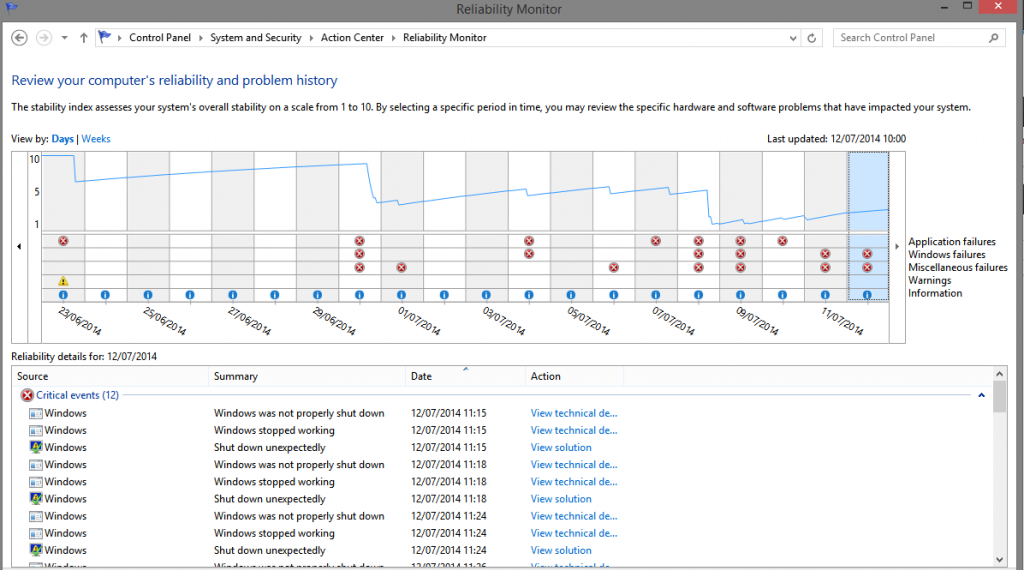Select the 11:24 Windows stopped working row
This screenshot has height=570, width=1024.
502,533
